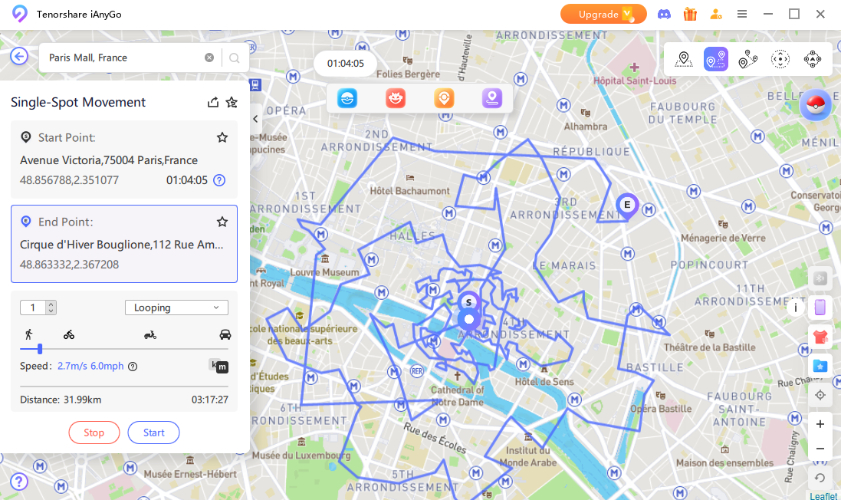Select the Jump Teleport mode icon

point(780,59)
